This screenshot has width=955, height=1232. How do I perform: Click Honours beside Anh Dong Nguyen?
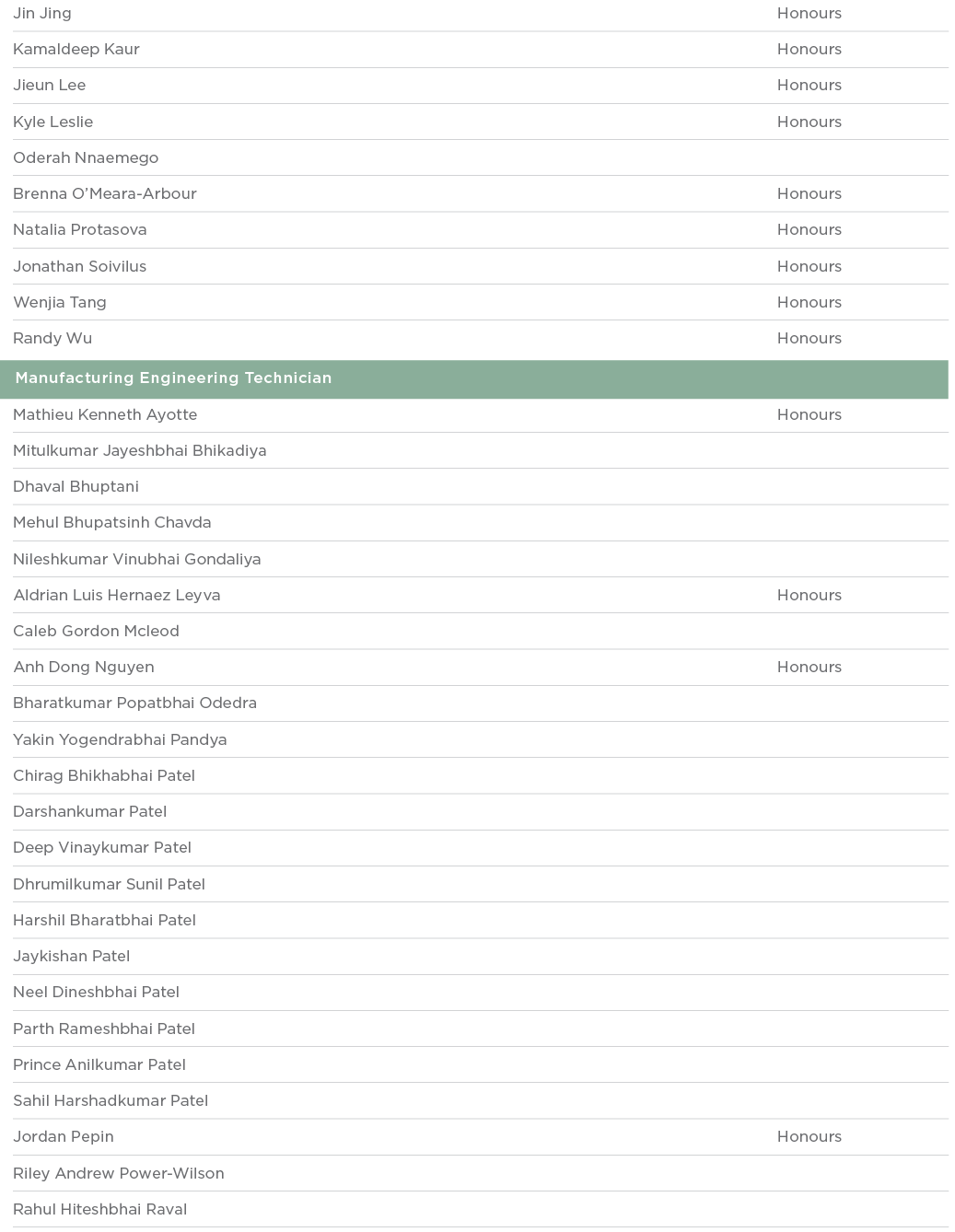[x=809, y=668]
